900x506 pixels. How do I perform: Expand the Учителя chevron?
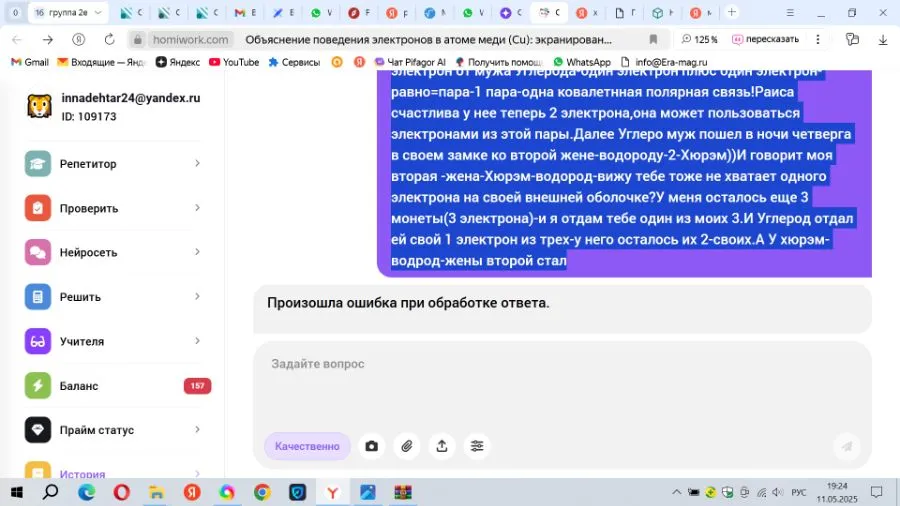click(197, 341)
